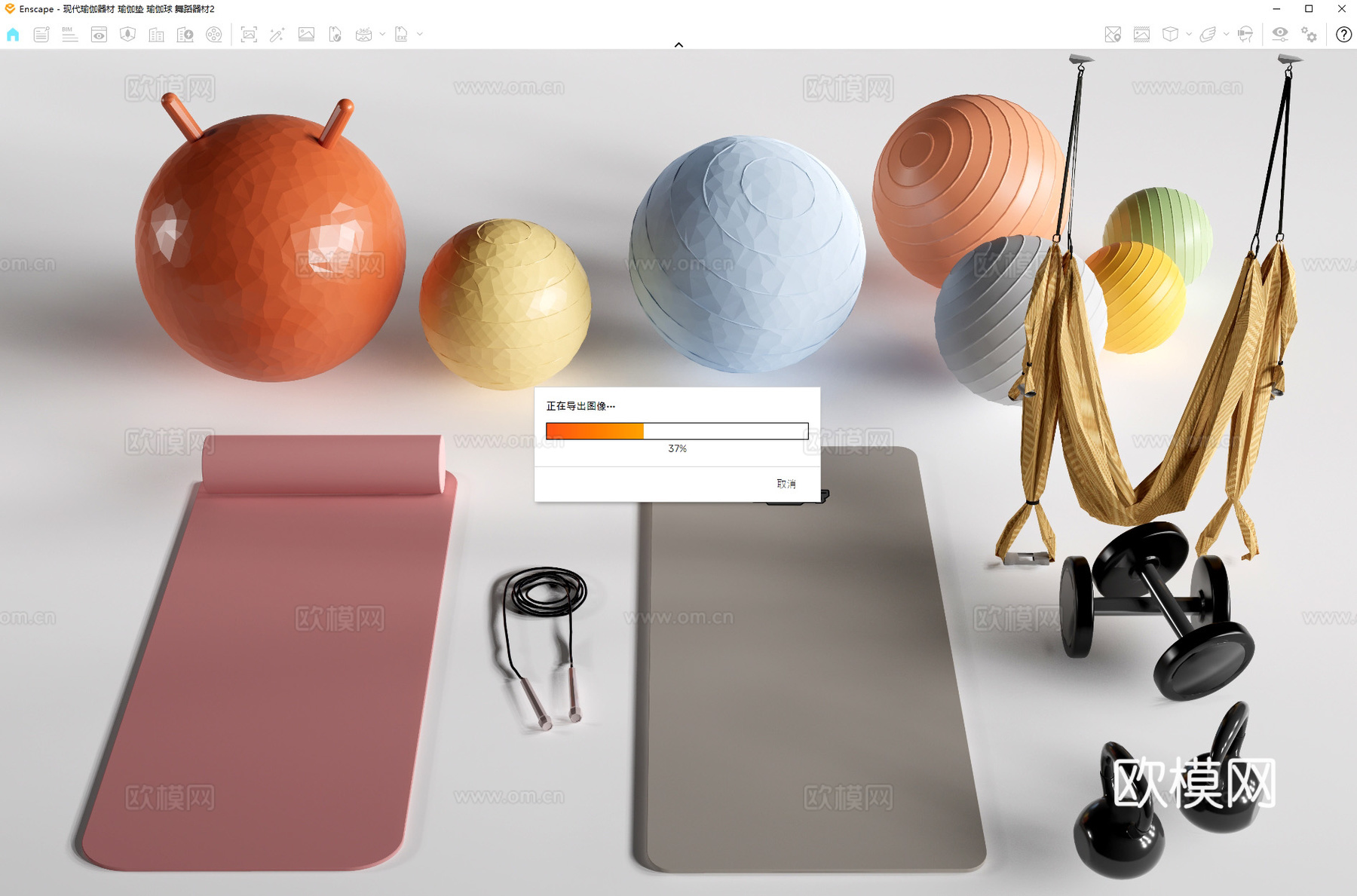Open the map location pin icon
1357x896 pixels.
click(1113, 35)
